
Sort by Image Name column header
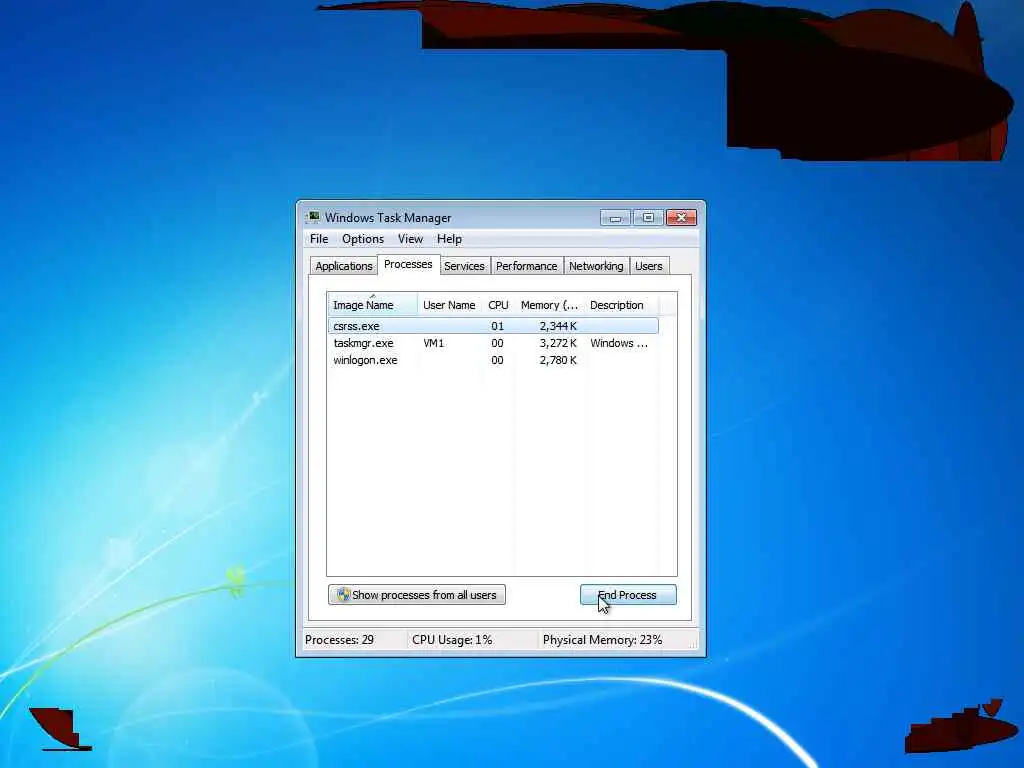372,304
